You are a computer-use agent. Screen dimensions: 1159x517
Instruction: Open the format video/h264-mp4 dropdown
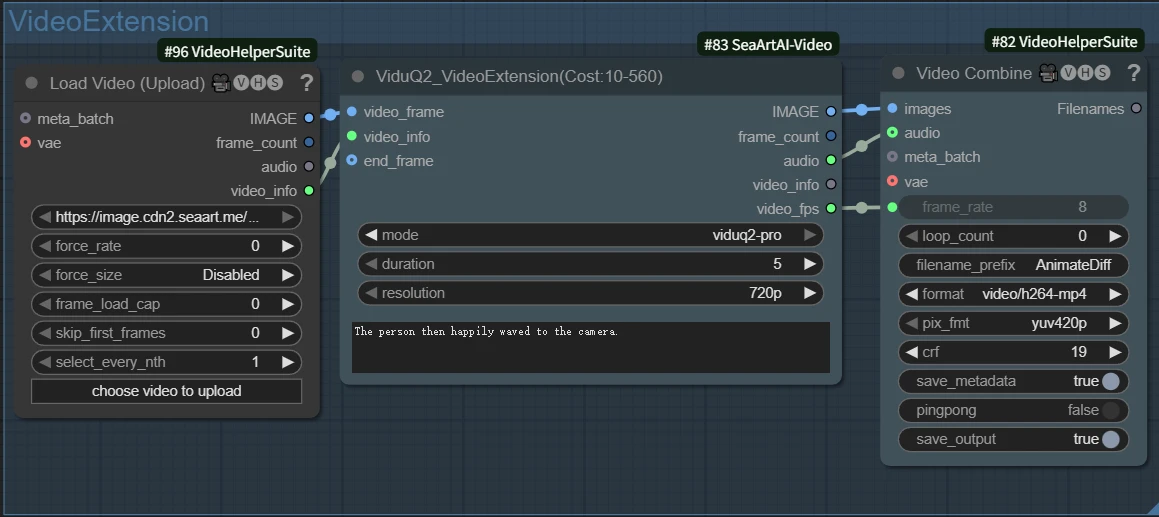1013,294
